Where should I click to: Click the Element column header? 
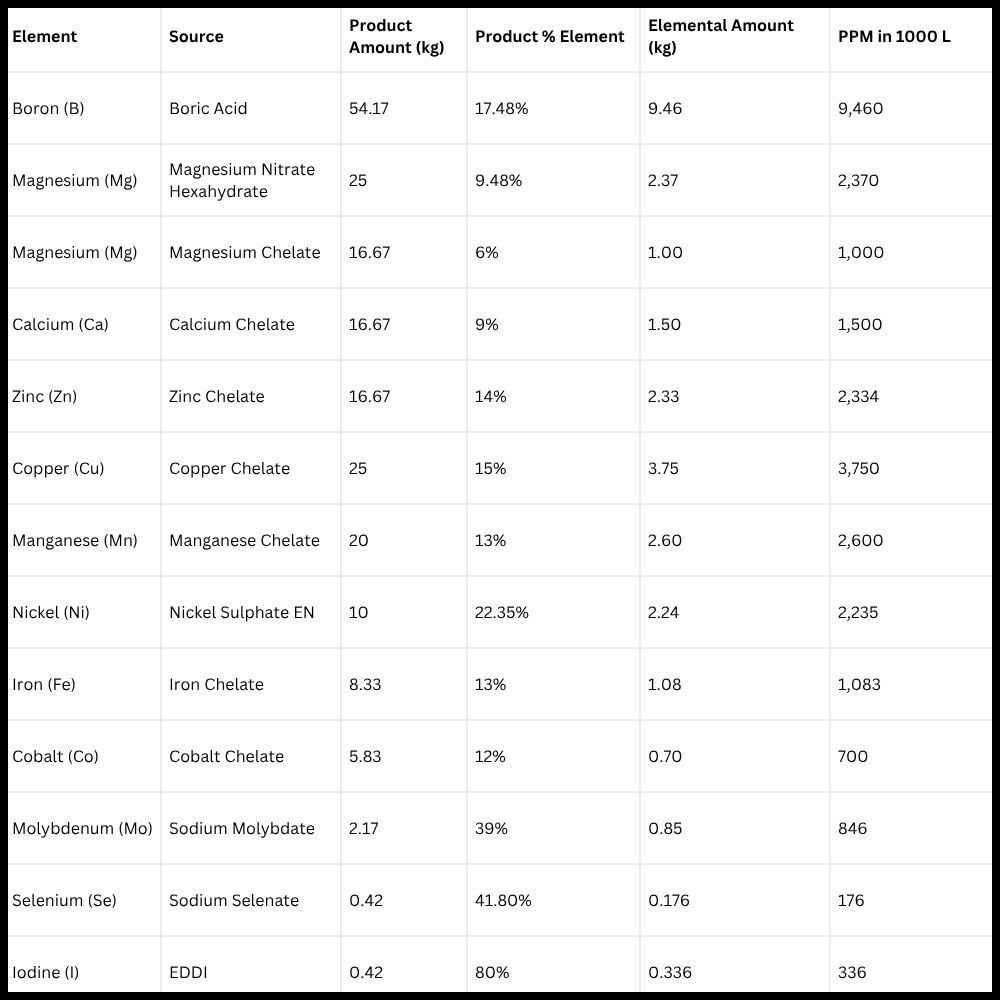[45, 37]
